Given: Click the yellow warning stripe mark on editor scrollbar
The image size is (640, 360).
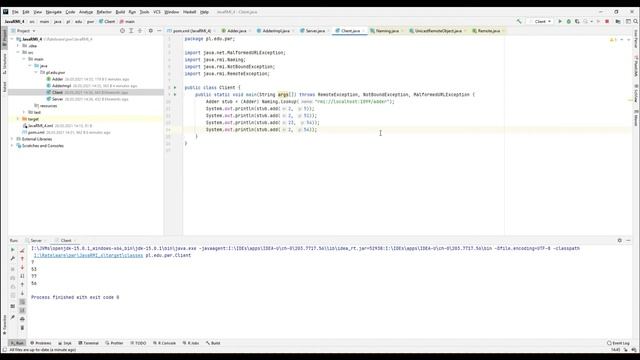Looking at the screenshot, I should pos(630,100).
